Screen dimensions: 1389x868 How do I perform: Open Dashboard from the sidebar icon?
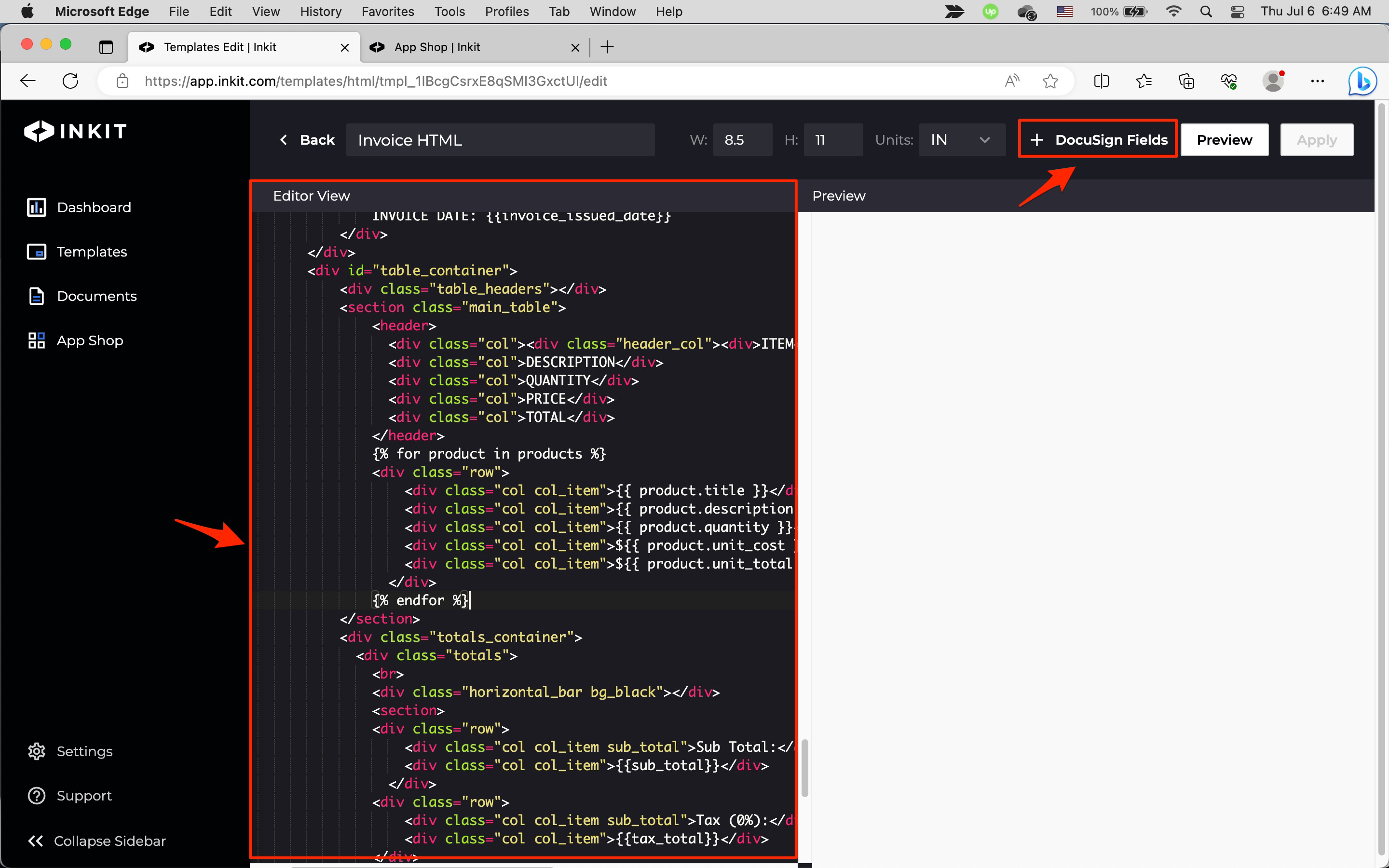pyautogui.click(x=37, y=207)
